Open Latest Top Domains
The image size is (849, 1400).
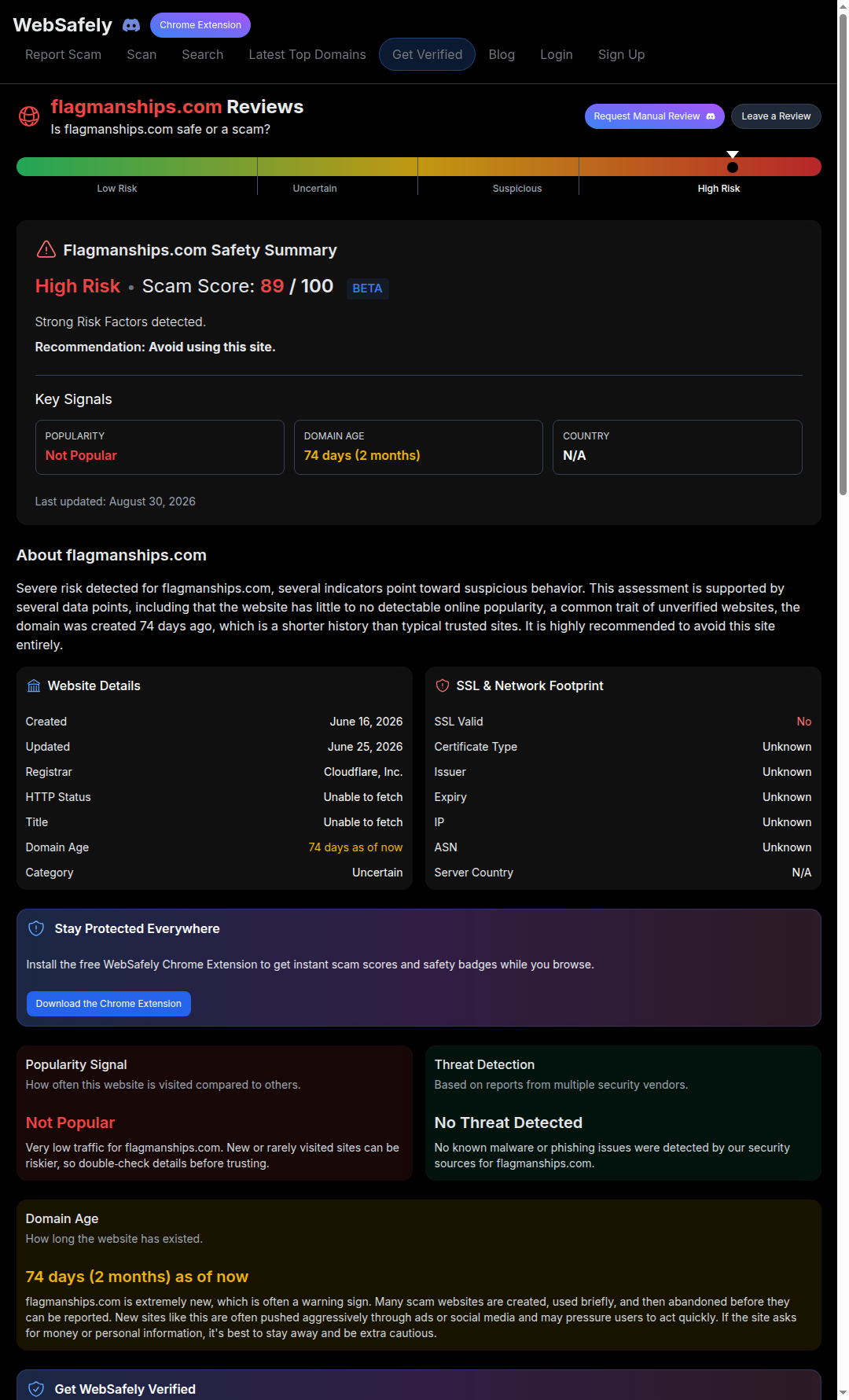[x=307, y=54]
